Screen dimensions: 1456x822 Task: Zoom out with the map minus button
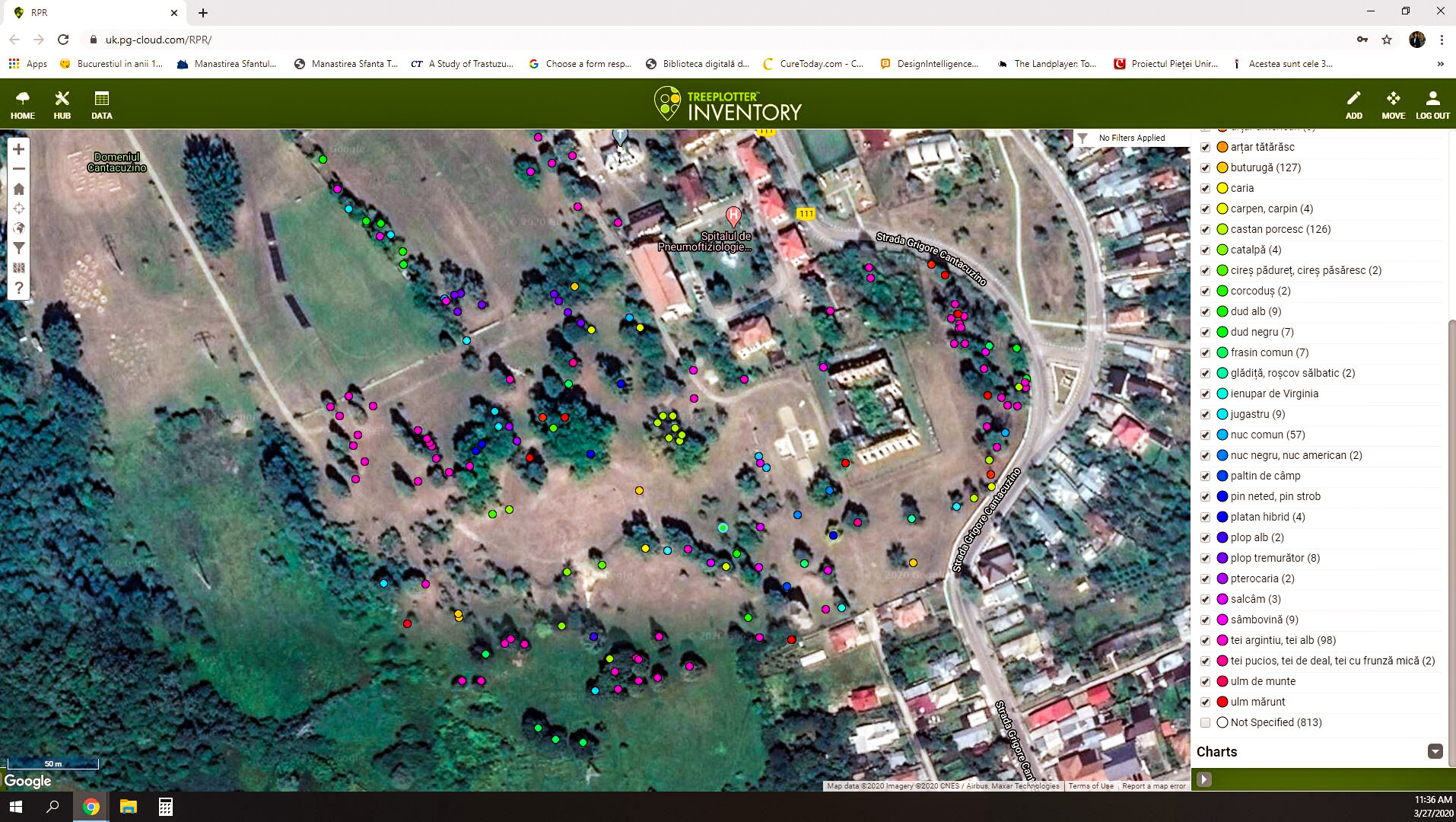pos(19,169)
